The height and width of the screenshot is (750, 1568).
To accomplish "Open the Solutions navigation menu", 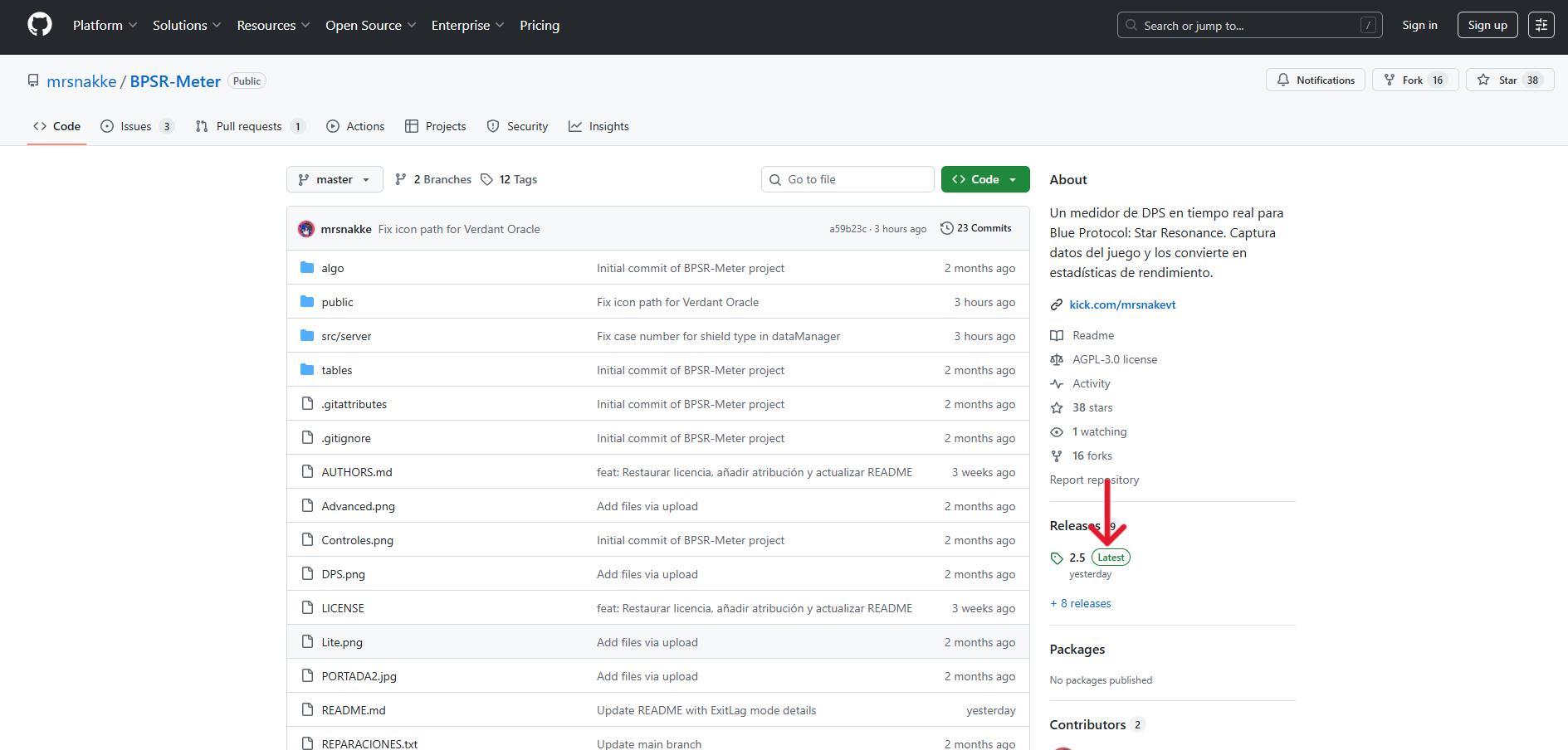I will 187,25.
